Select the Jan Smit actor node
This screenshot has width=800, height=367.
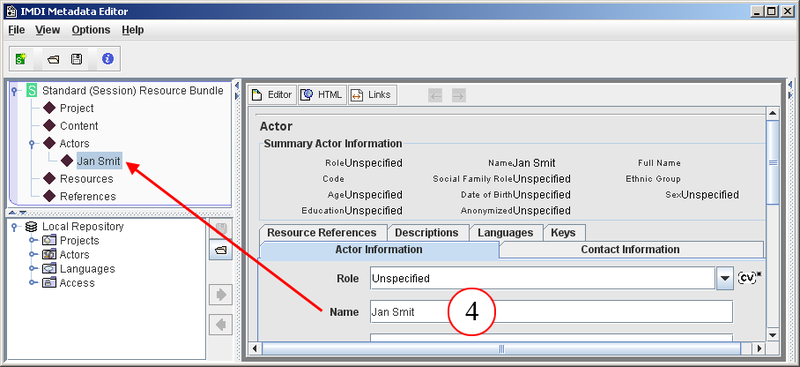click(x=99, y=161)
